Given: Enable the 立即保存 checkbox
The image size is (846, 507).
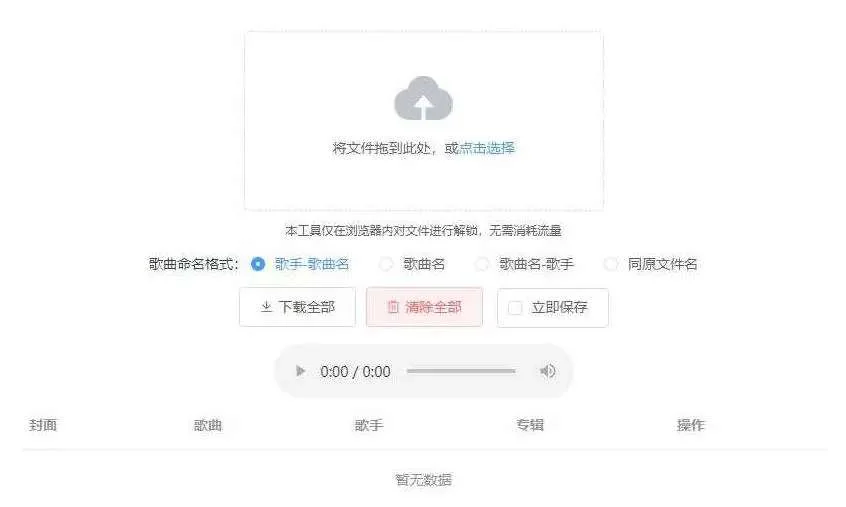Looking at the screenshot, I should pyautogui.click(x=515, y=307).
